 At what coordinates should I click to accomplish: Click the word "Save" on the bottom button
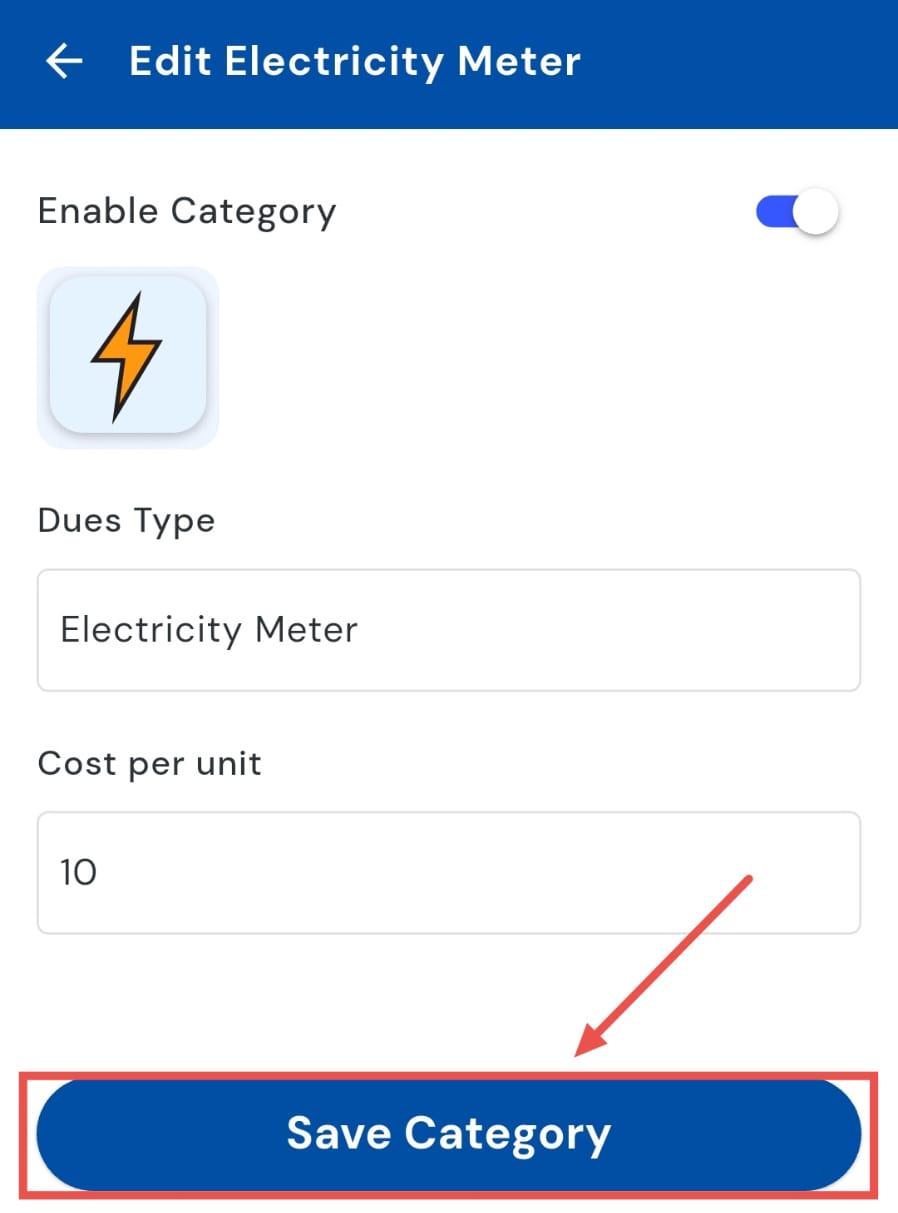[338, 1134]
